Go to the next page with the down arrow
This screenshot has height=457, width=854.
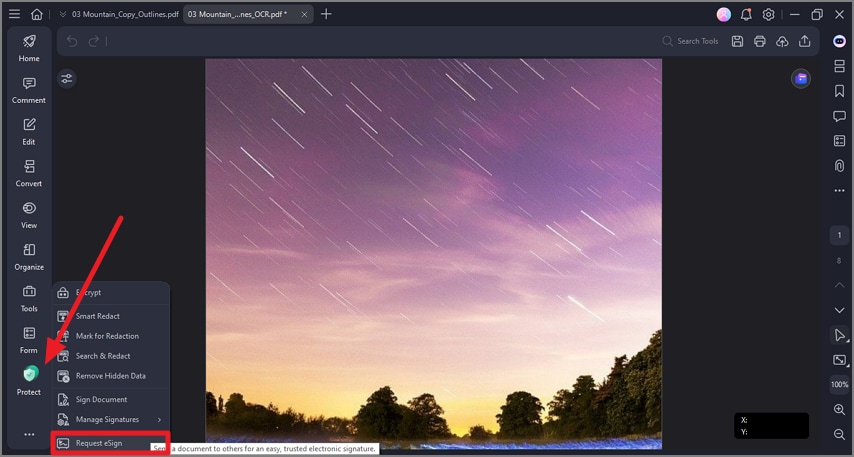click(x=839, y=310)
